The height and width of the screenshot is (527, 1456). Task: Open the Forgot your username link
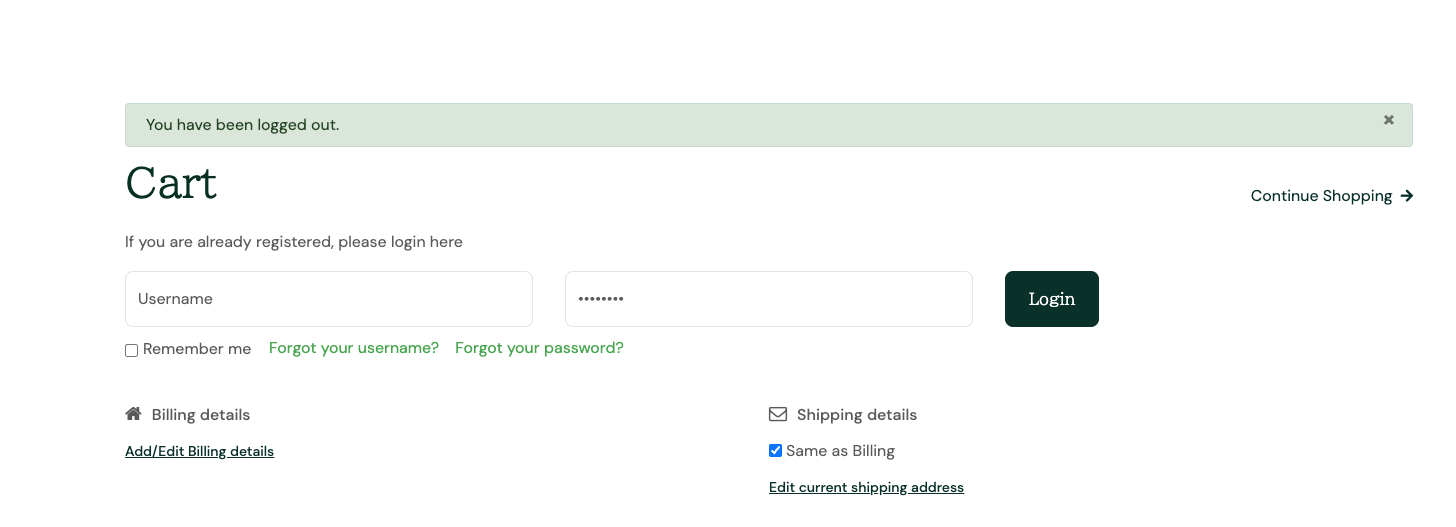pos(353,348)
